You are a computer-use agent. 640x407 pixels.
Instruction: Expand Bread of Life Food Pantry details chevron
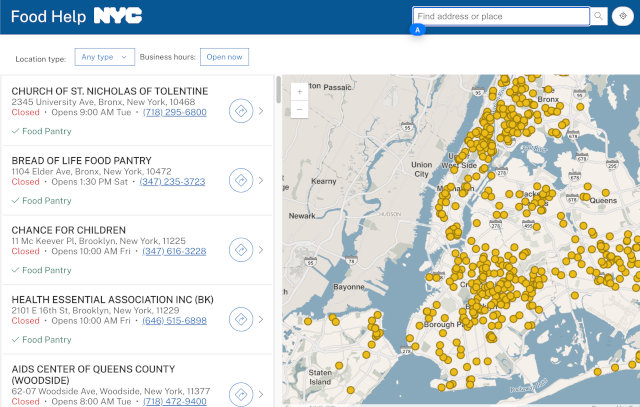(261, 180)
